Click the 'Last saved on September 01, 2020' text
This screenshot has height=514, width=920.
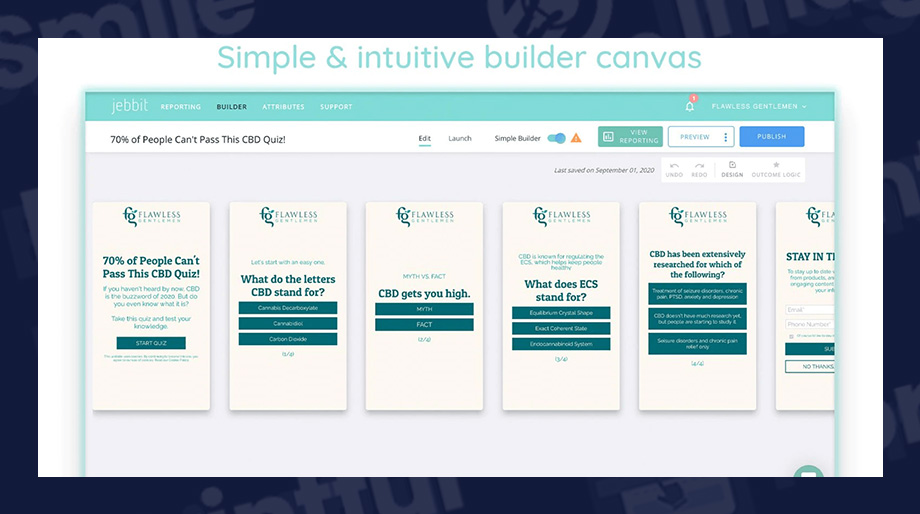[x=604, y=170]
